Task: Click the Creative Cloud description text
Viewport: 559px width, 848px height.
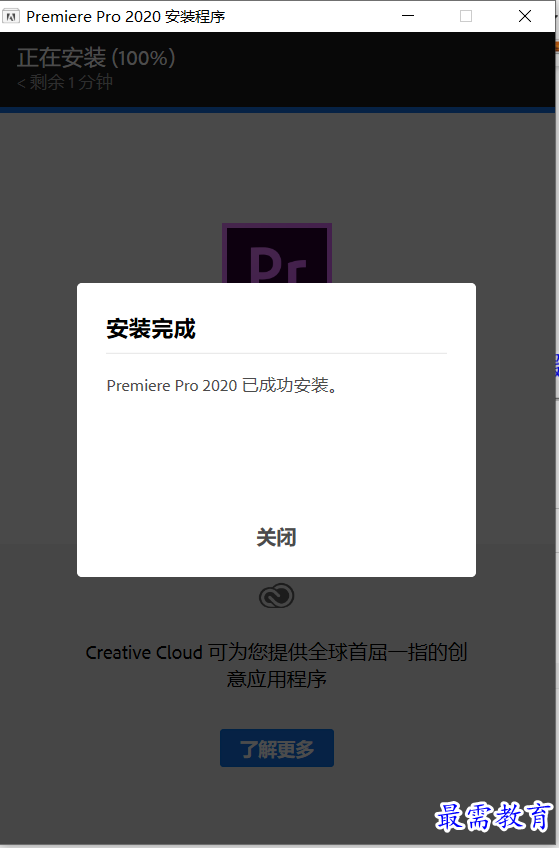Action: pos(276,665)
